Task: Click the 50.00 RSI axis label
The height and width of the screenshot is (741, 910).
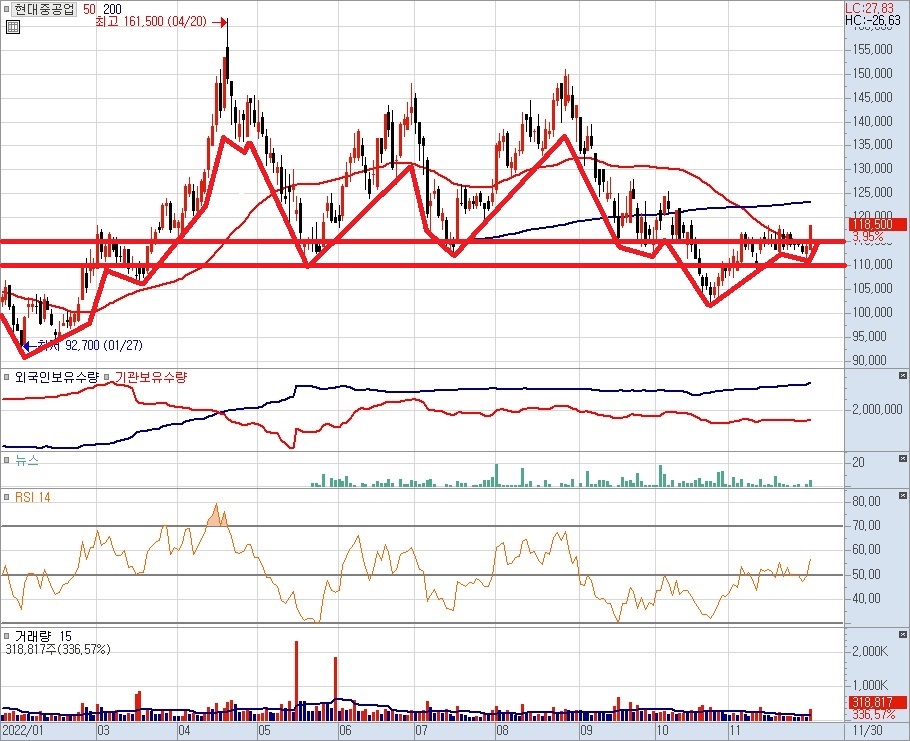Action: coord(866,574)
